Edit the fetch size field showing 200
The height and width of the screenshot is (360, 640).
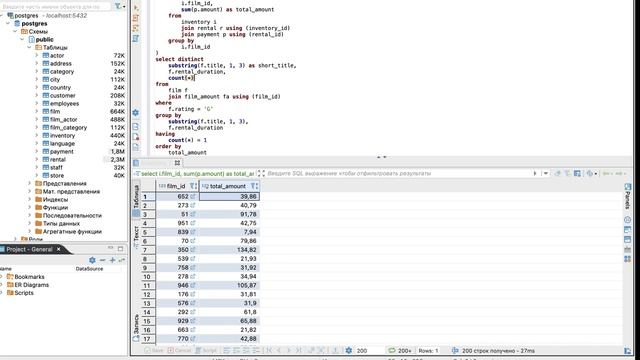tap(369, 351)
